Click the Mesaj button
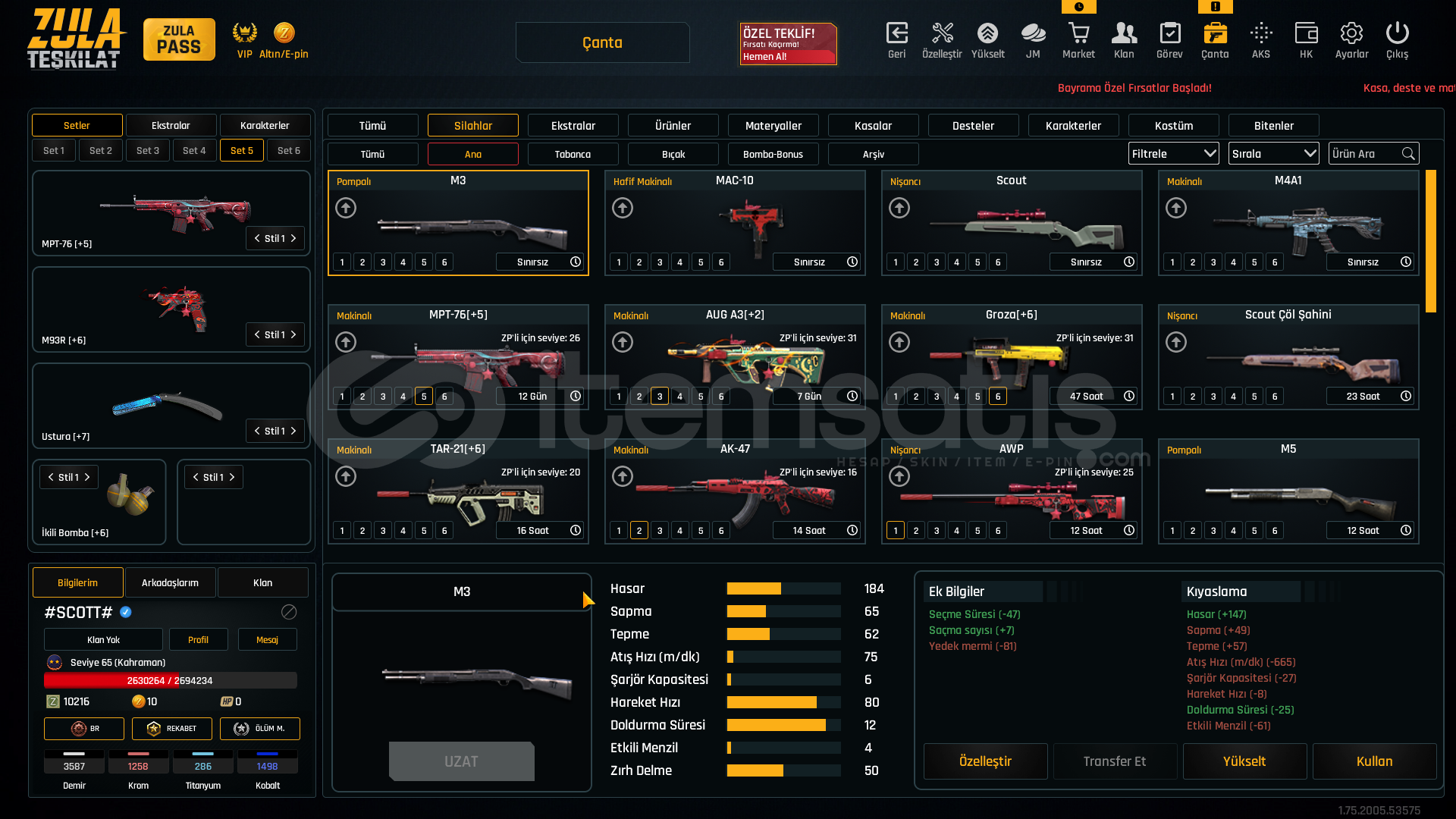Screen dimensions: 1456x819 (267, 640)
